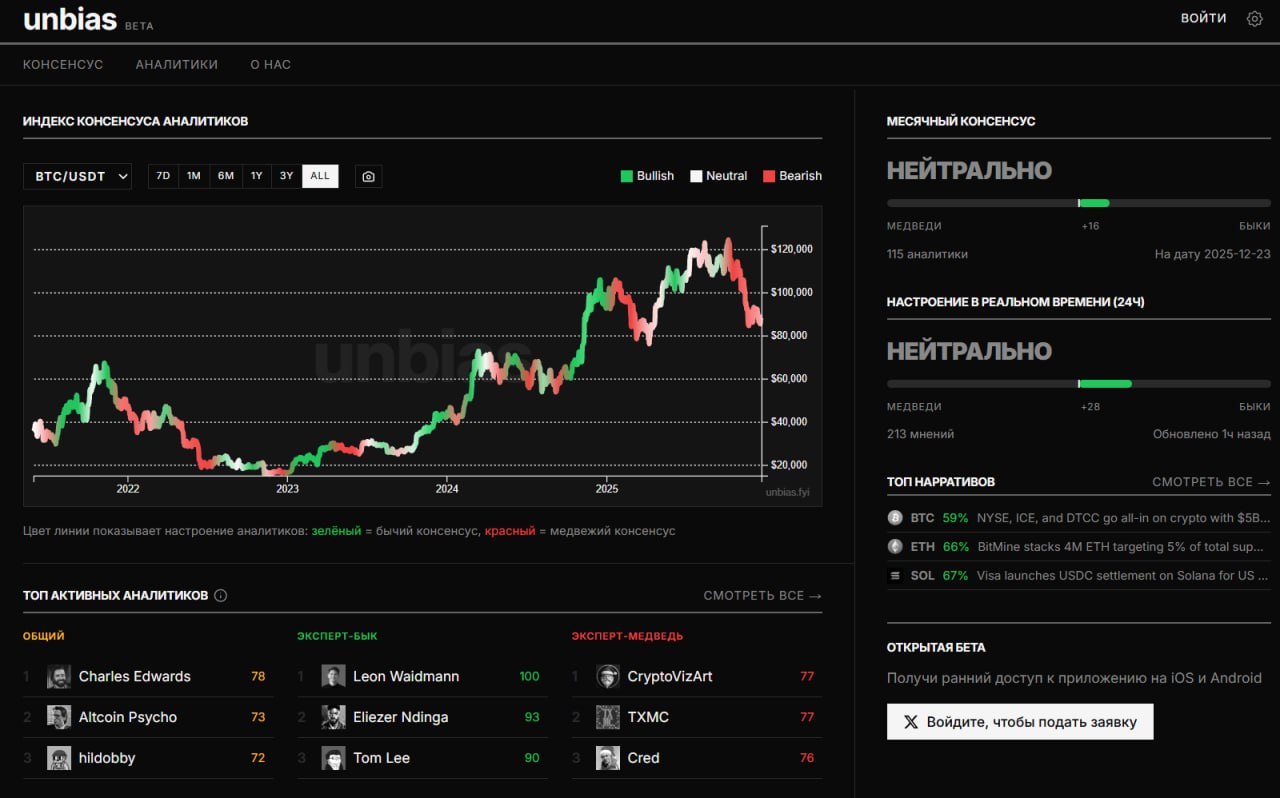The image size is (1280, 798).
Task: Click the BTC coin icon in narratives
Action: 895,518
